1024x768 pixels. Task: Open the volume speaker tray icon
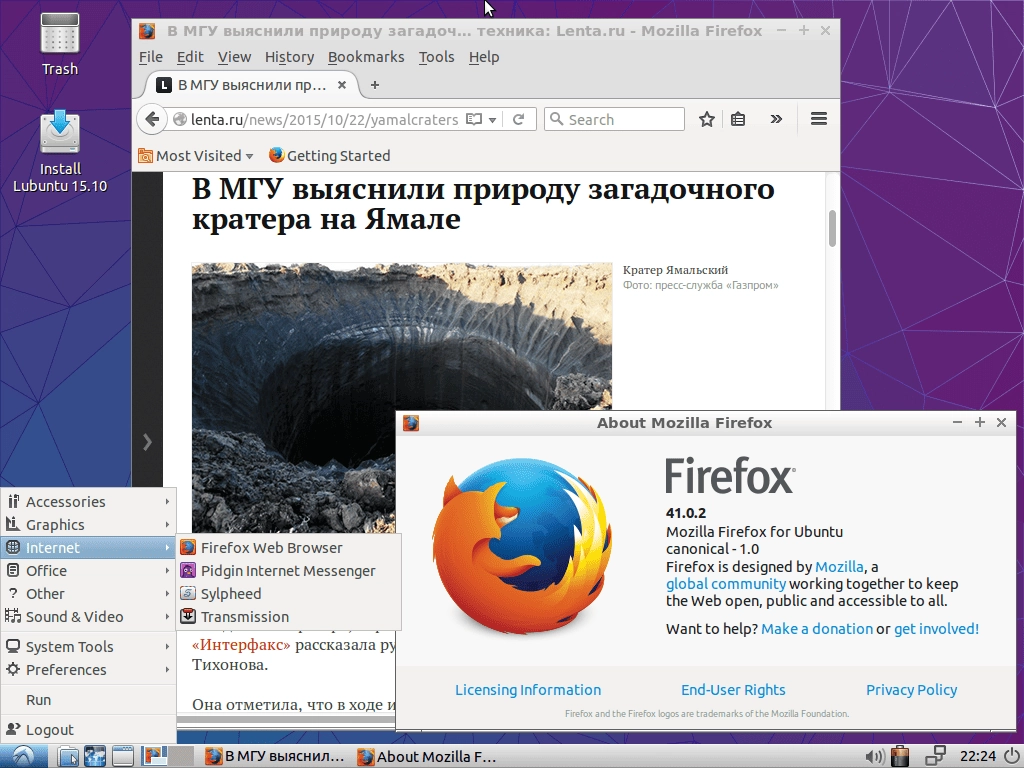tap(874, 756)
